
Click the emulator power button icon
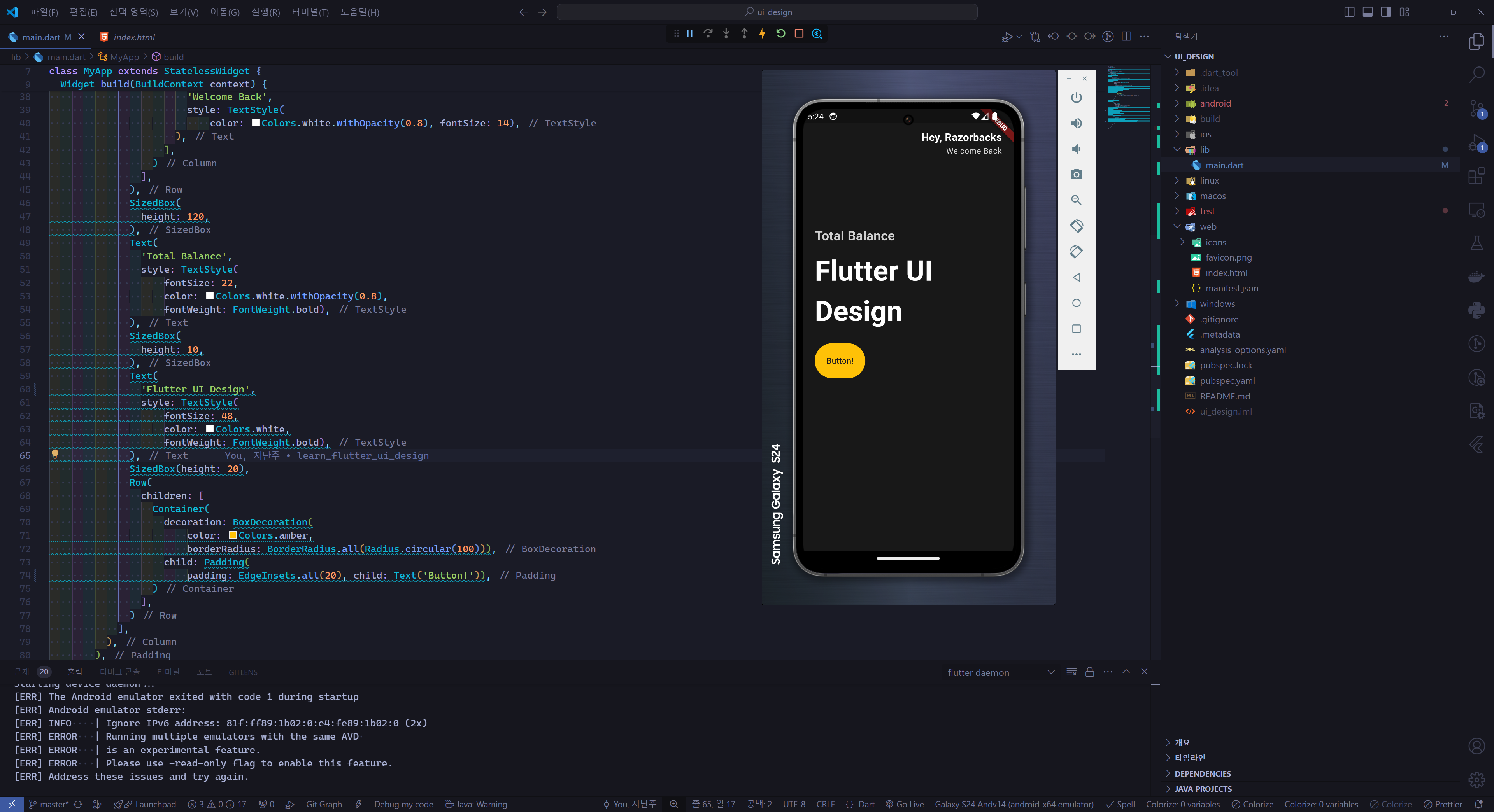[1077, 97]
